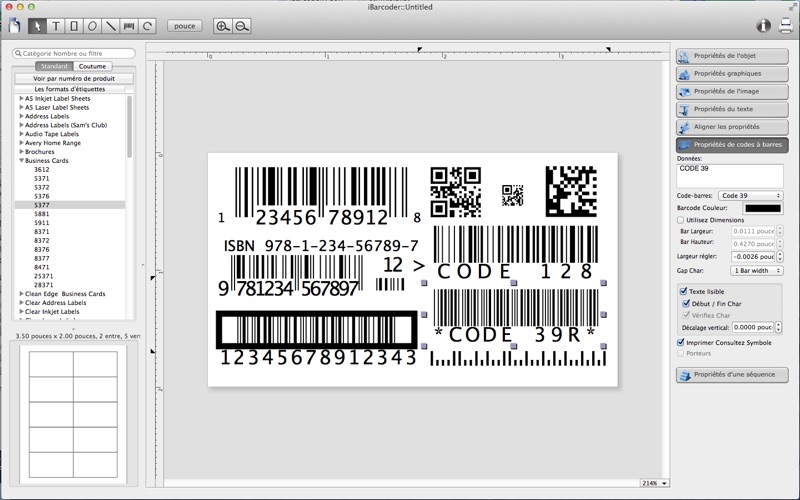Select label format 28371

(43, 285)
